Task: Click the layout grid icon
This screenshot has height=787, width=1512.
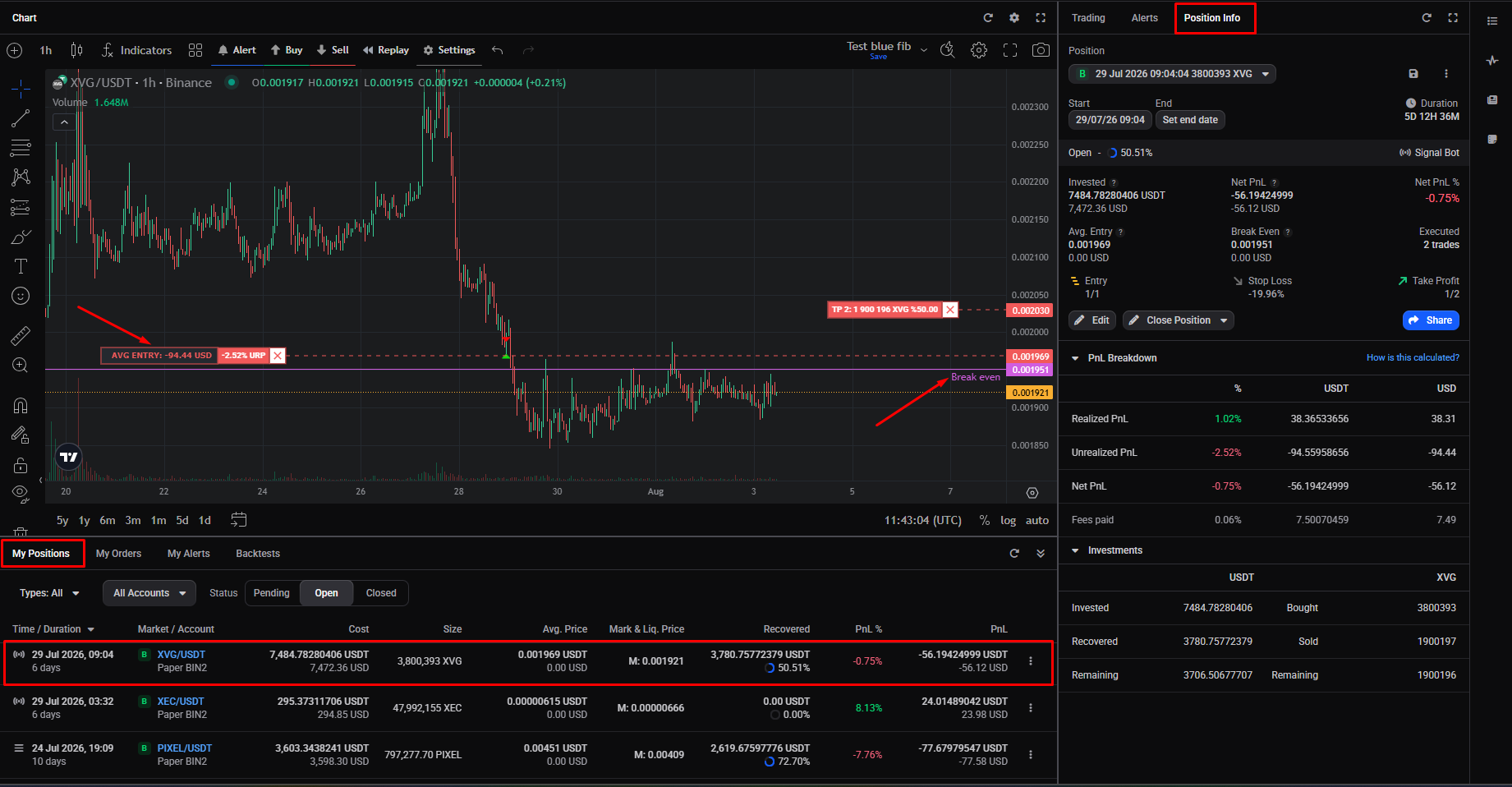Action: (195, 50)
